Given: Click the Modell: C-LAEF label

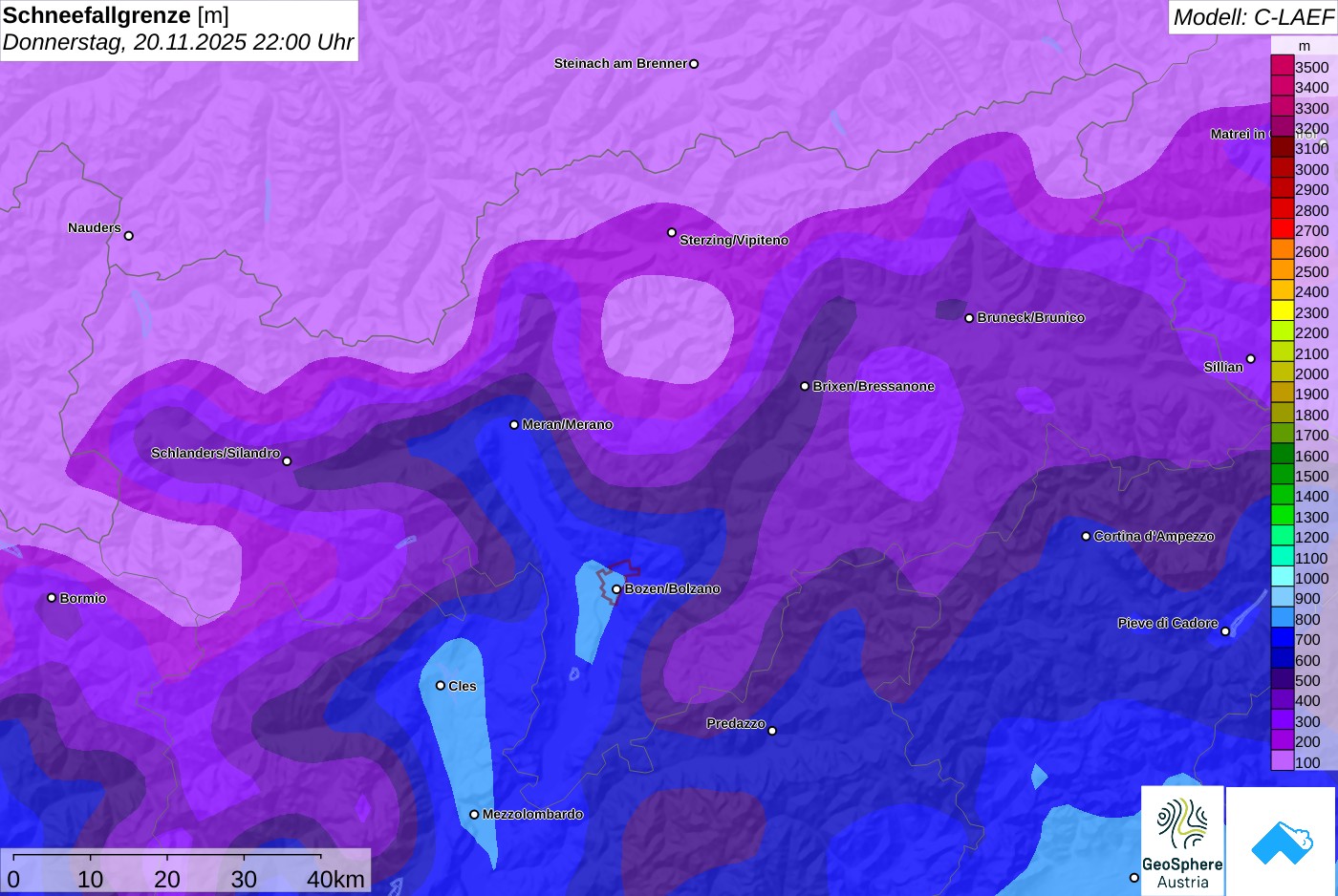Looking at the screenshot, I should coord(1253,16).
